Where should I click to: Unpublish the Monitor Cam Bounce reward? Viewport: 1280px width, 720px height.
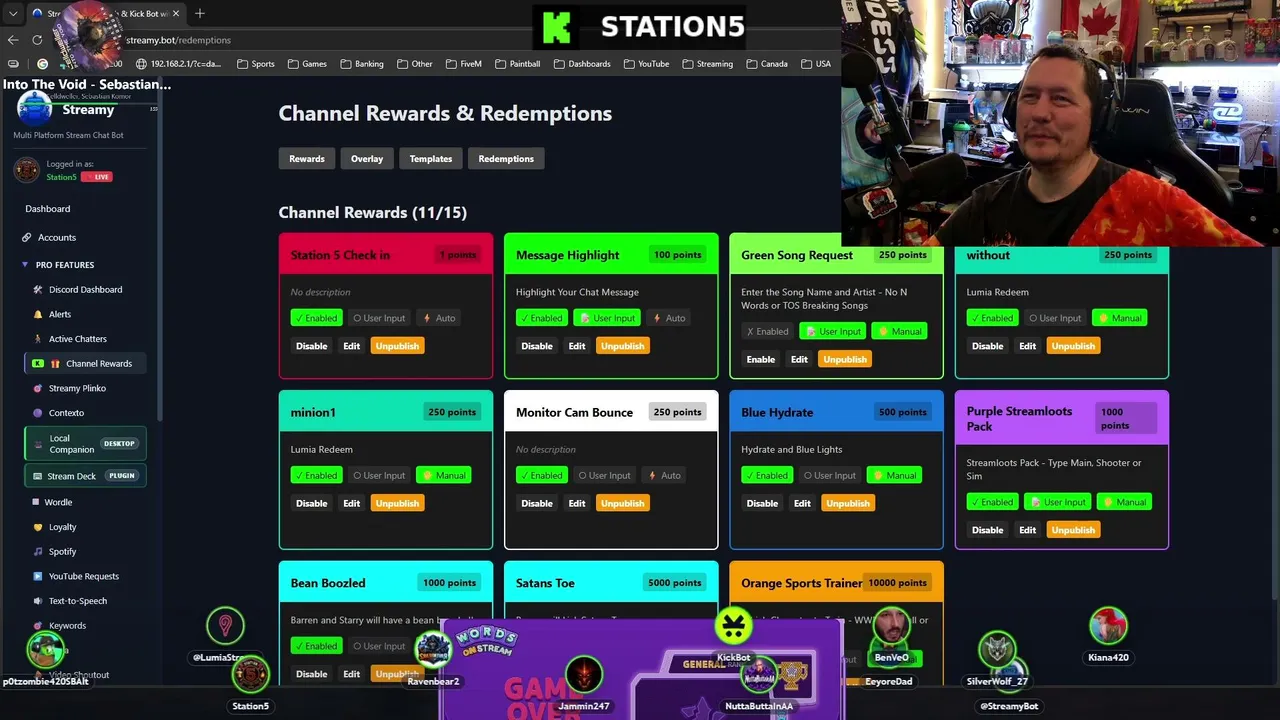coord(622,503)
